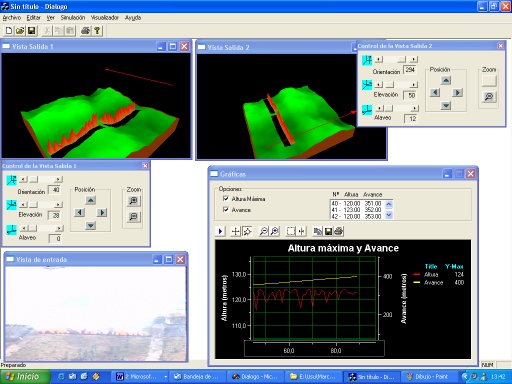Toggle the Altura Máxima checkbox
Image resolution: width=512 pixels, height=384 pixels.
coord(226,199)
